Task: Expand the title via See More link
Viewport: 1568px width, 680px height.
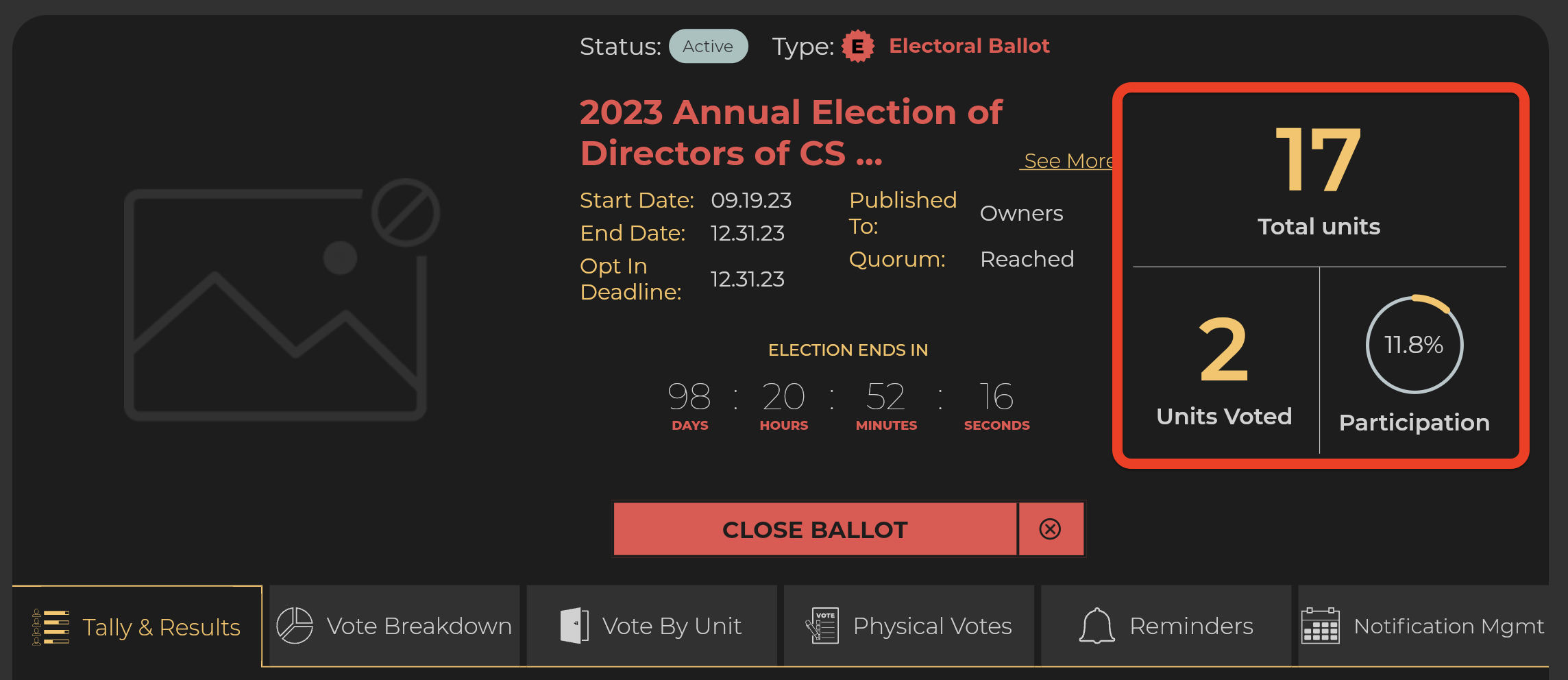Action: pos(1066,161)
